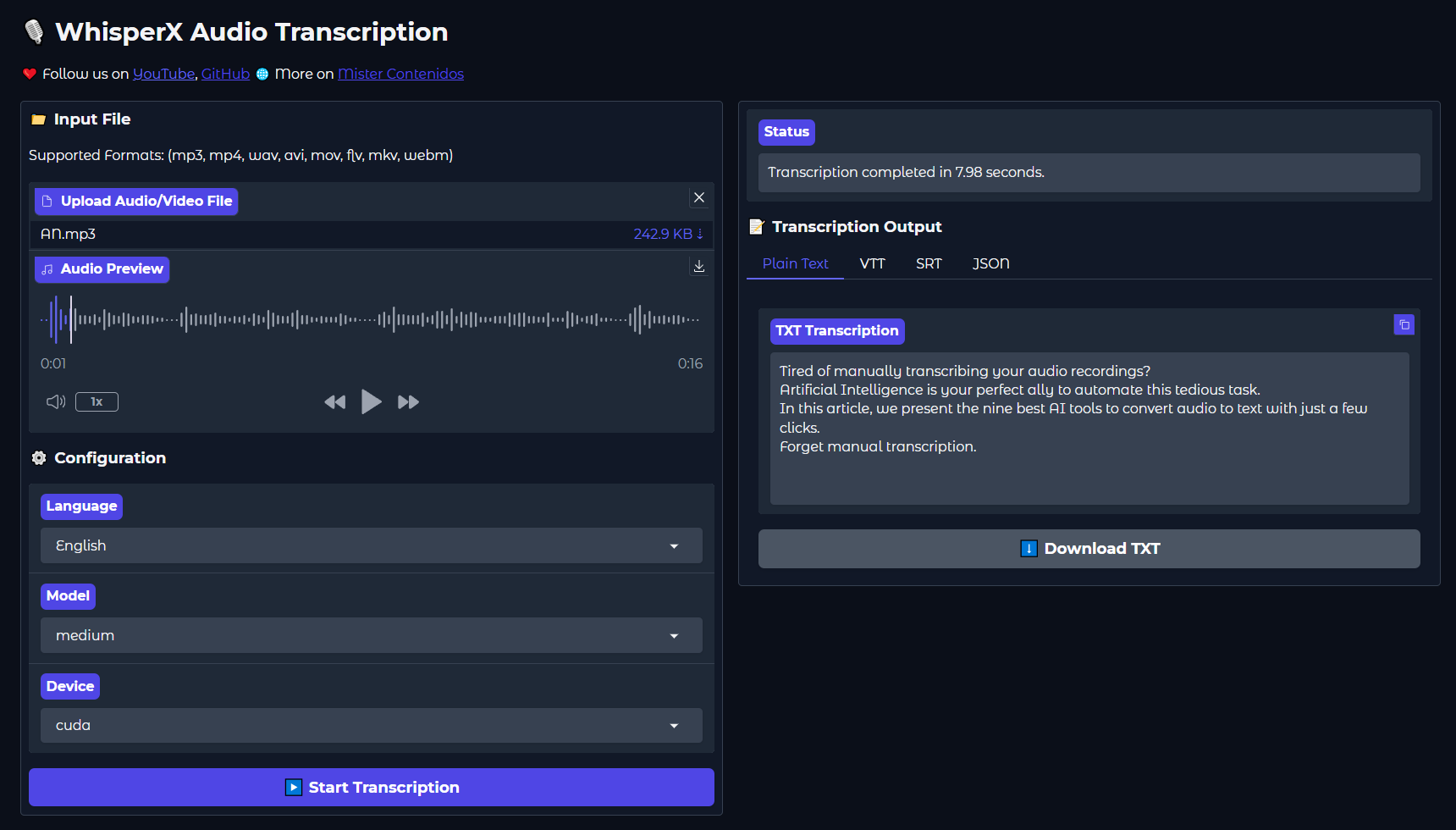Switch to the SRT tab

(x=929, y=263)
